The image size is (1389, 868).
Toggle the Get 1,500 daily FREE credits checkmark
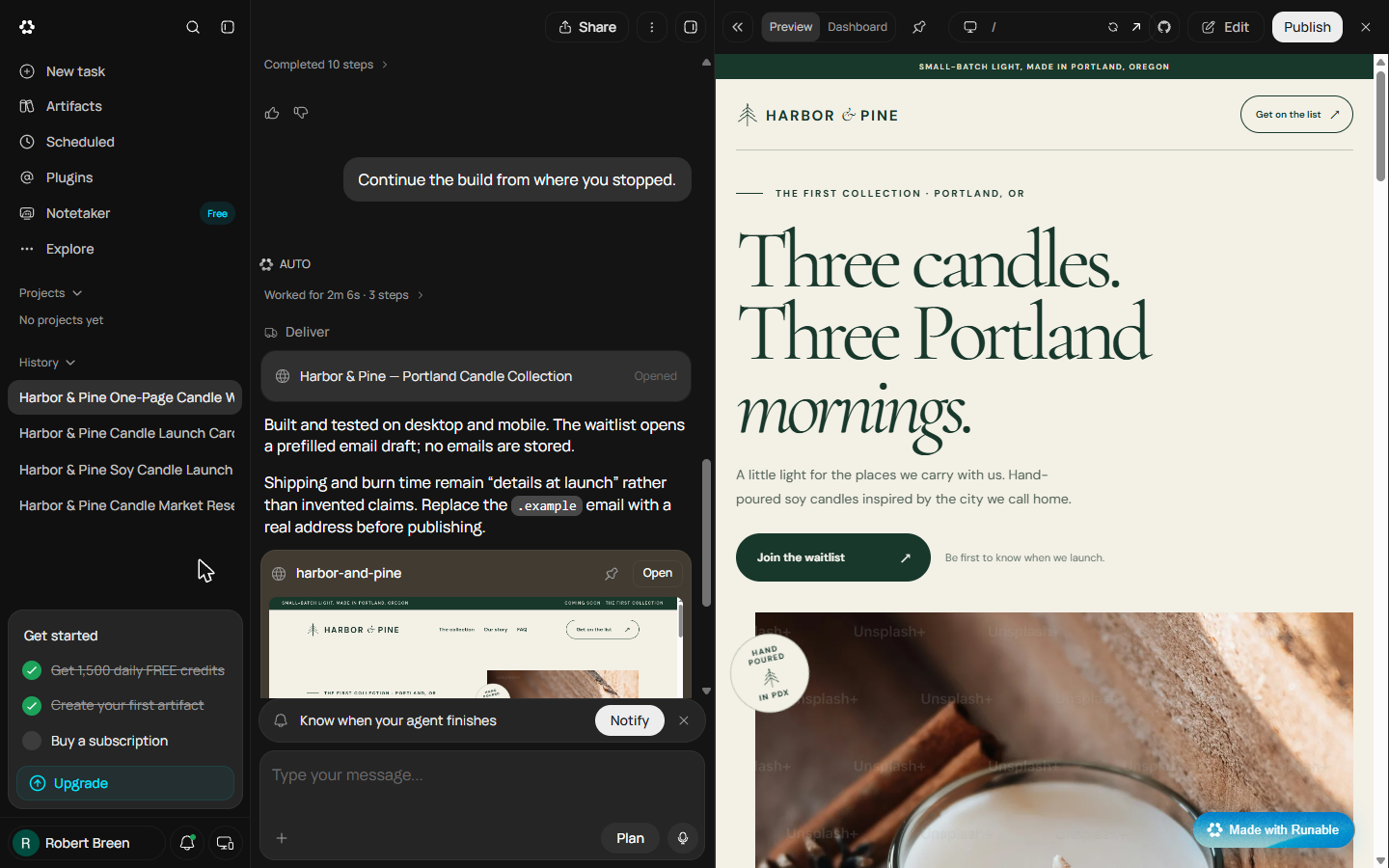tap(32, 670)
